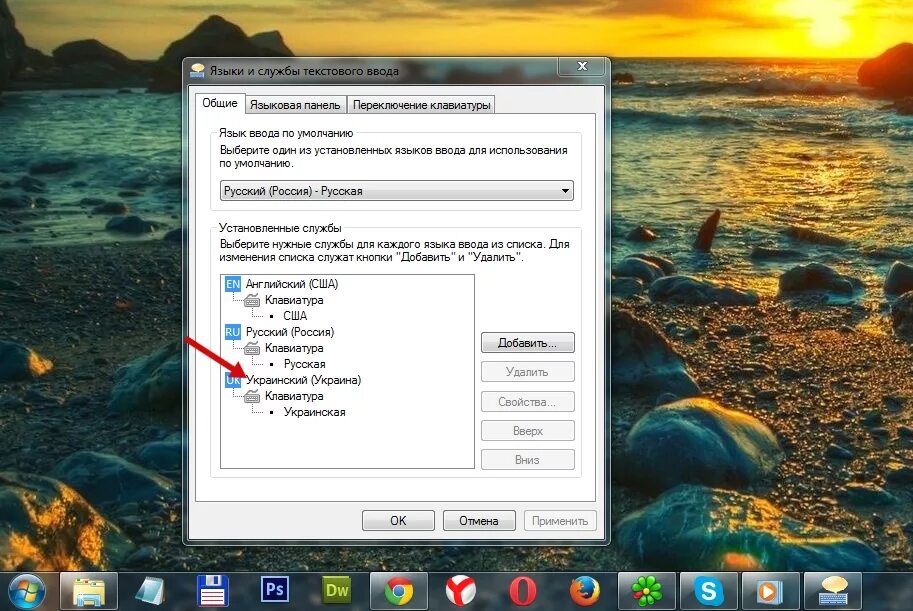
Task: Select the Украинская keyboard layout
Action: [x=314, y=412]
